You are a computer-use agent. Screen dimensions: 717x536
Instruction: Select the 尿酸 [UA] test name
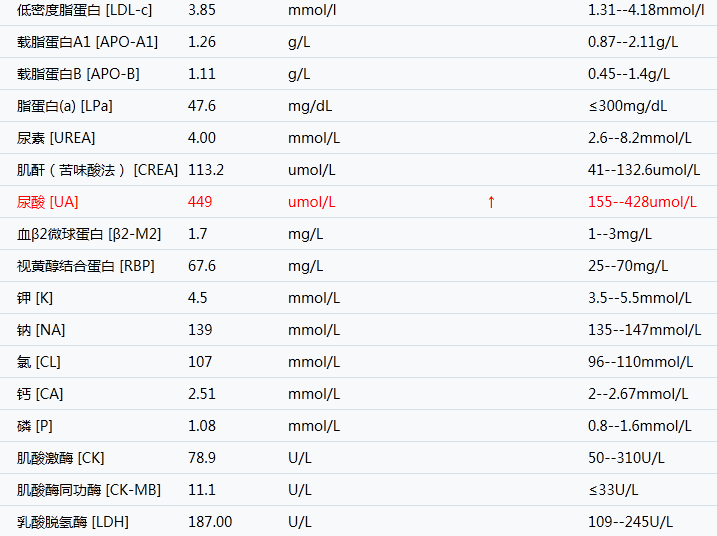[47, 202]
